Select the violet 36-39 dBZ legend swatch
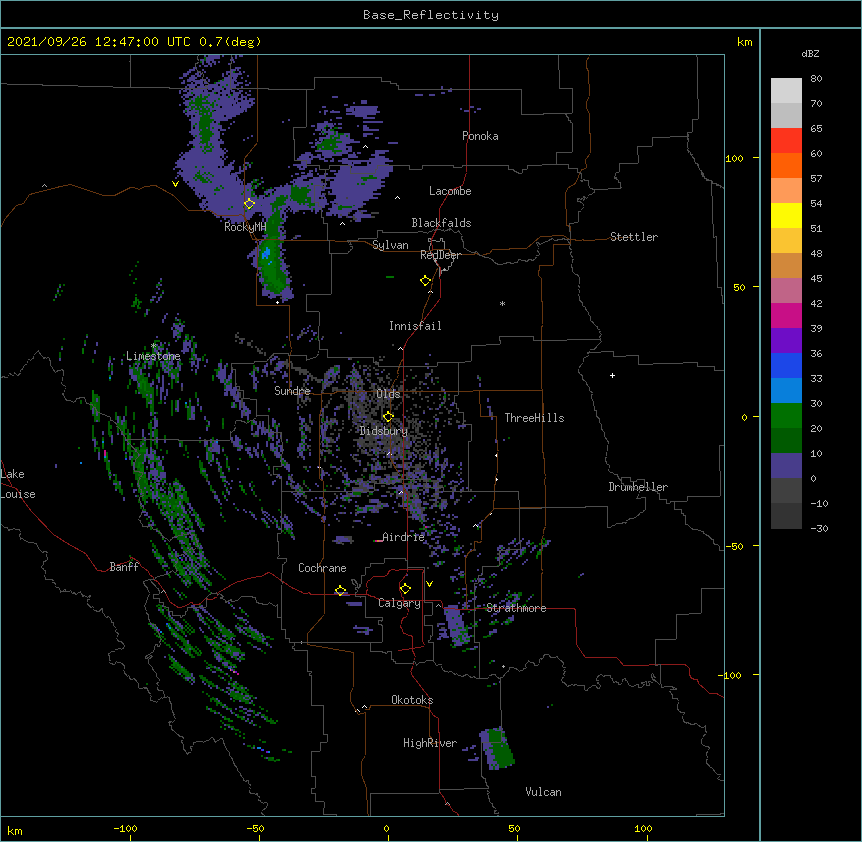The width and height of the screenshot is (862, 842). [x=786, y=340]
